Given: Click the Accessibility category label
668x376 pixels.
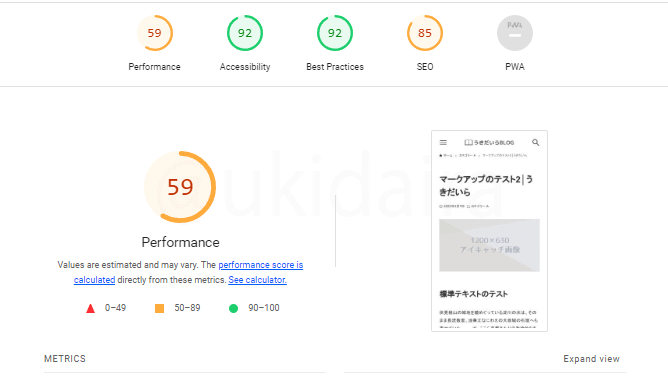Looking at the screenshot, I should click(245, 67).
